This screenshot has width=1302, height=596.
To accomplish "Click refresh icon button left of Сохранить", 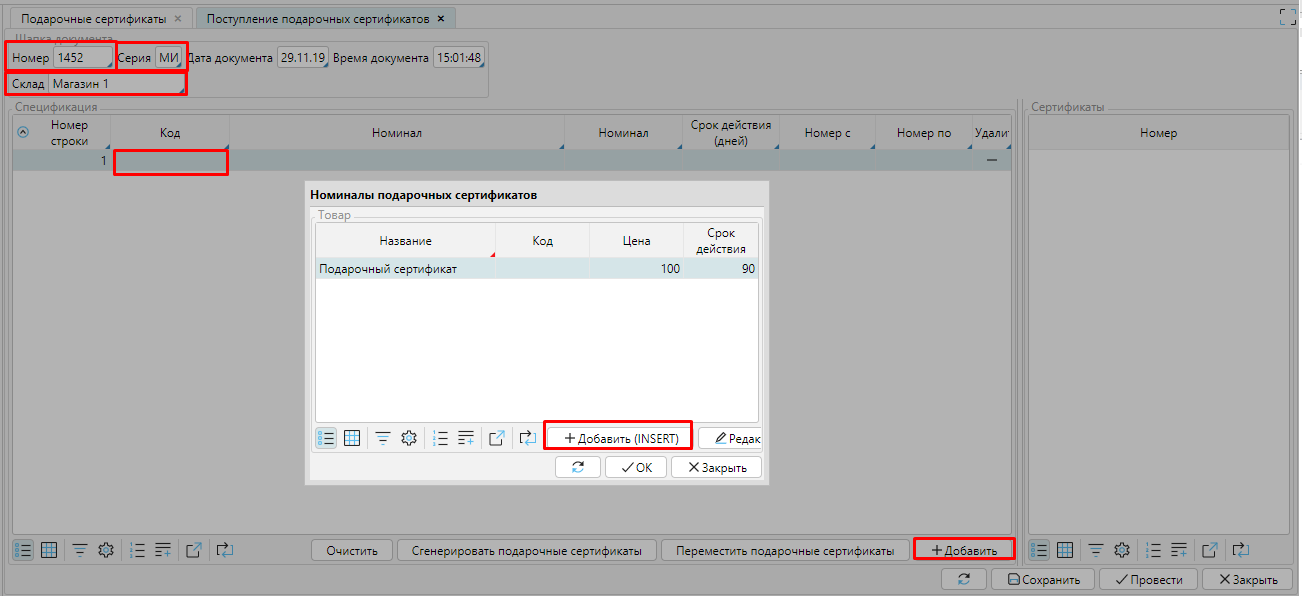I will 964,579.
